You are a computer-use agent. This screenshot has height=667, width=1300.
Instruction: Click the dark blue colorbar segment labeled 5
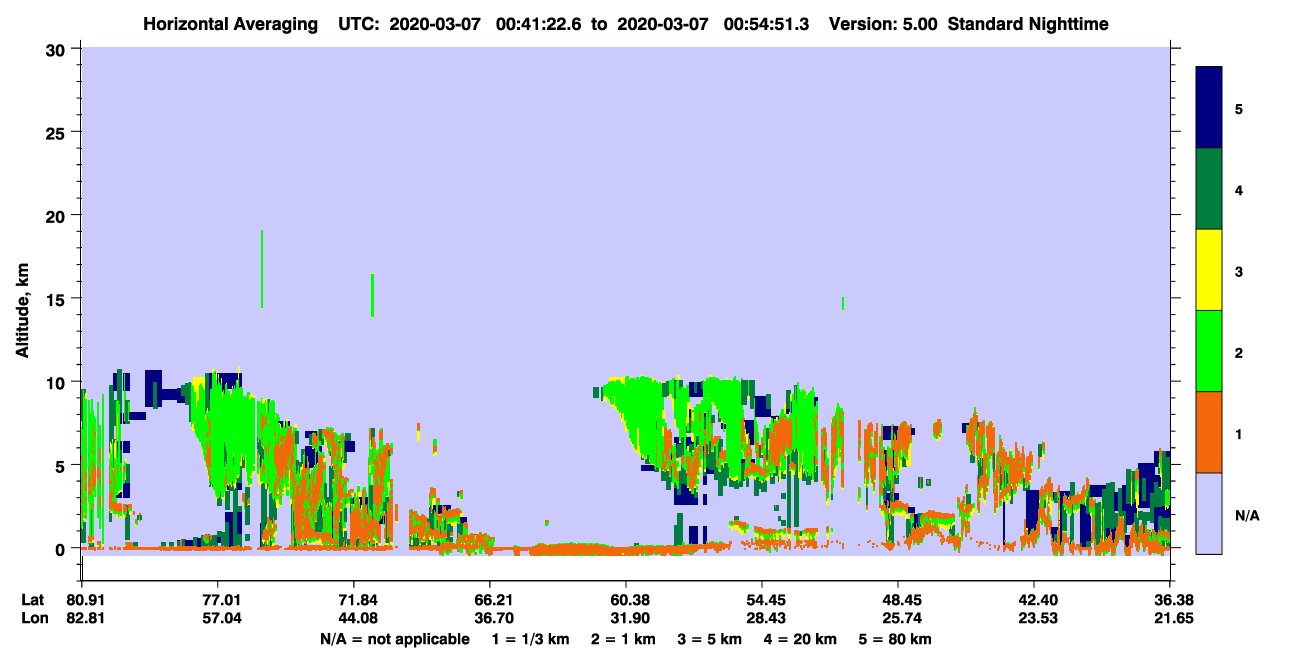click(x=1209, y=108)
